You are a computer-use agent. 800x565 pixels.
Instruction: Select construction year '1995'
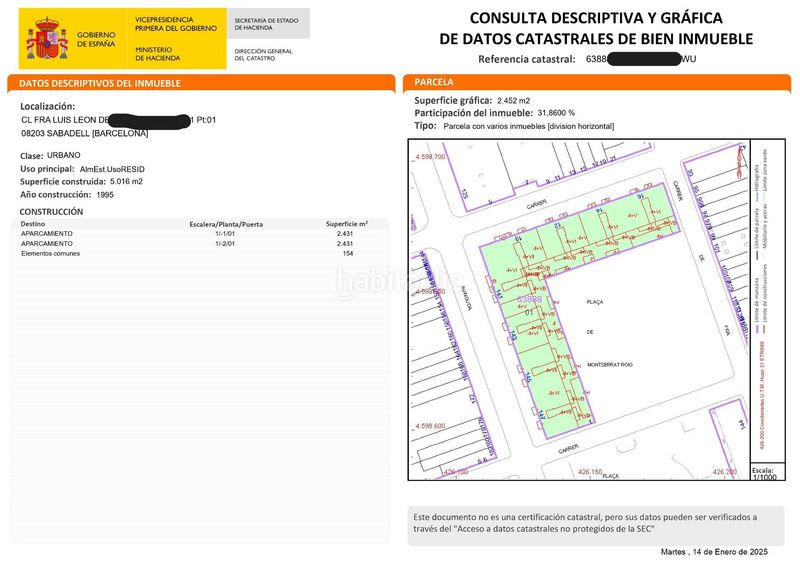(105, 194)
